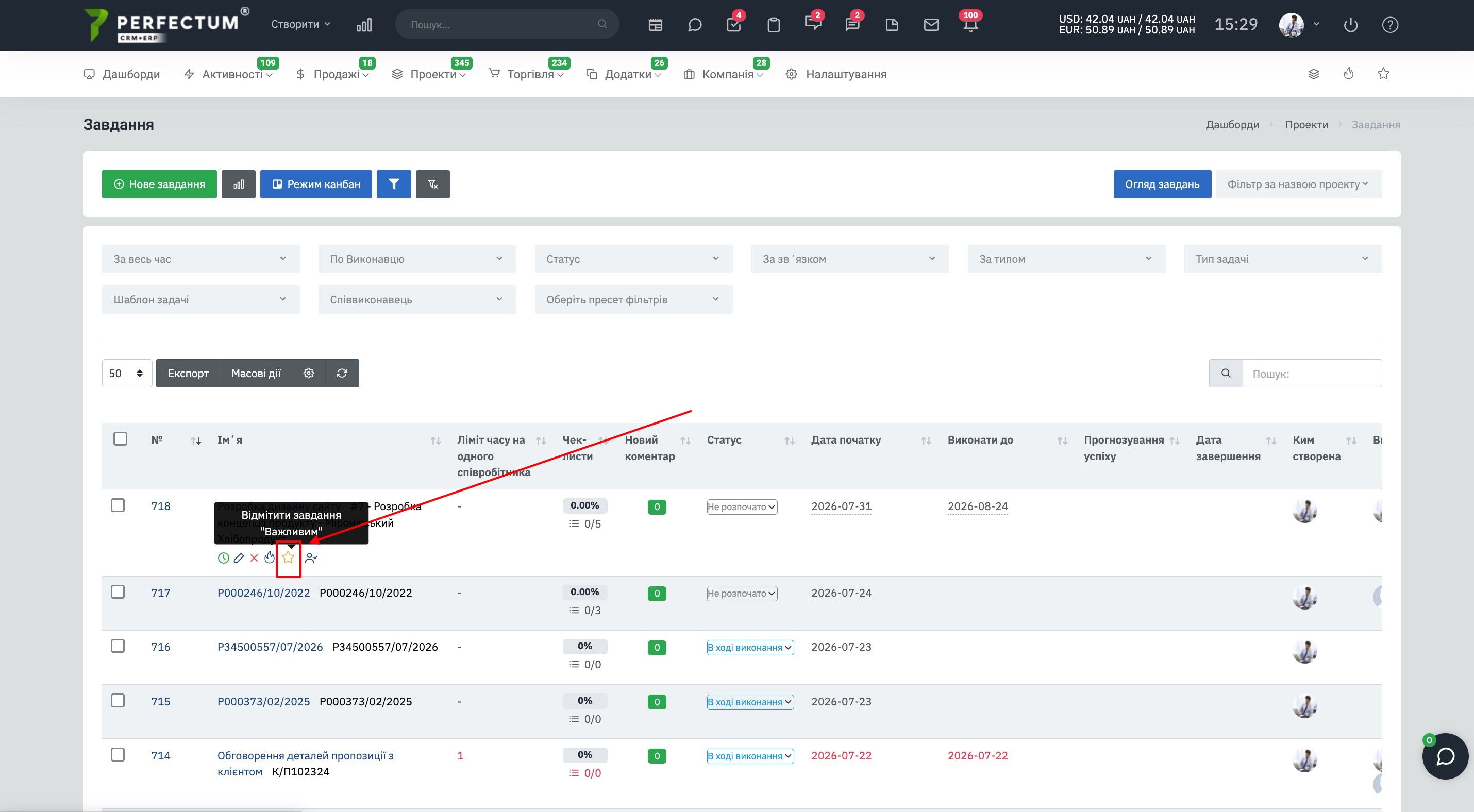Screen dimensions: 1474x812
Task: Check the checkbox for task 717
Action: tap(118, 592)
